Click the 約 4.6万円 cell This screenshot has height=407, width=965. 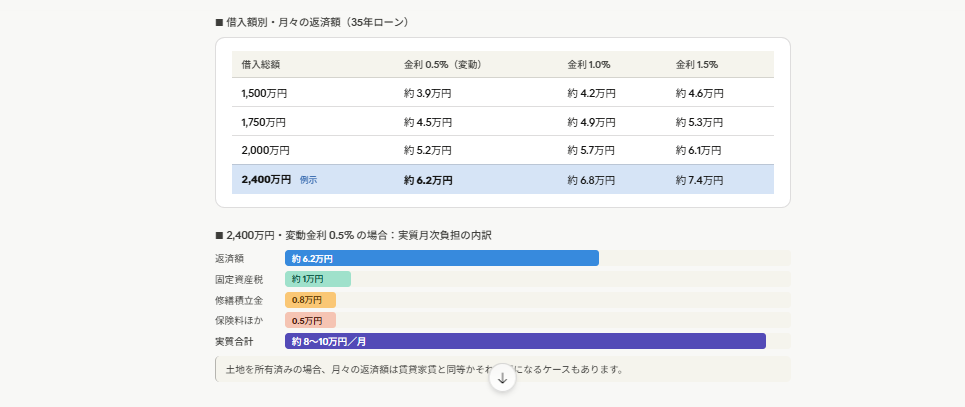coord(700,94)
